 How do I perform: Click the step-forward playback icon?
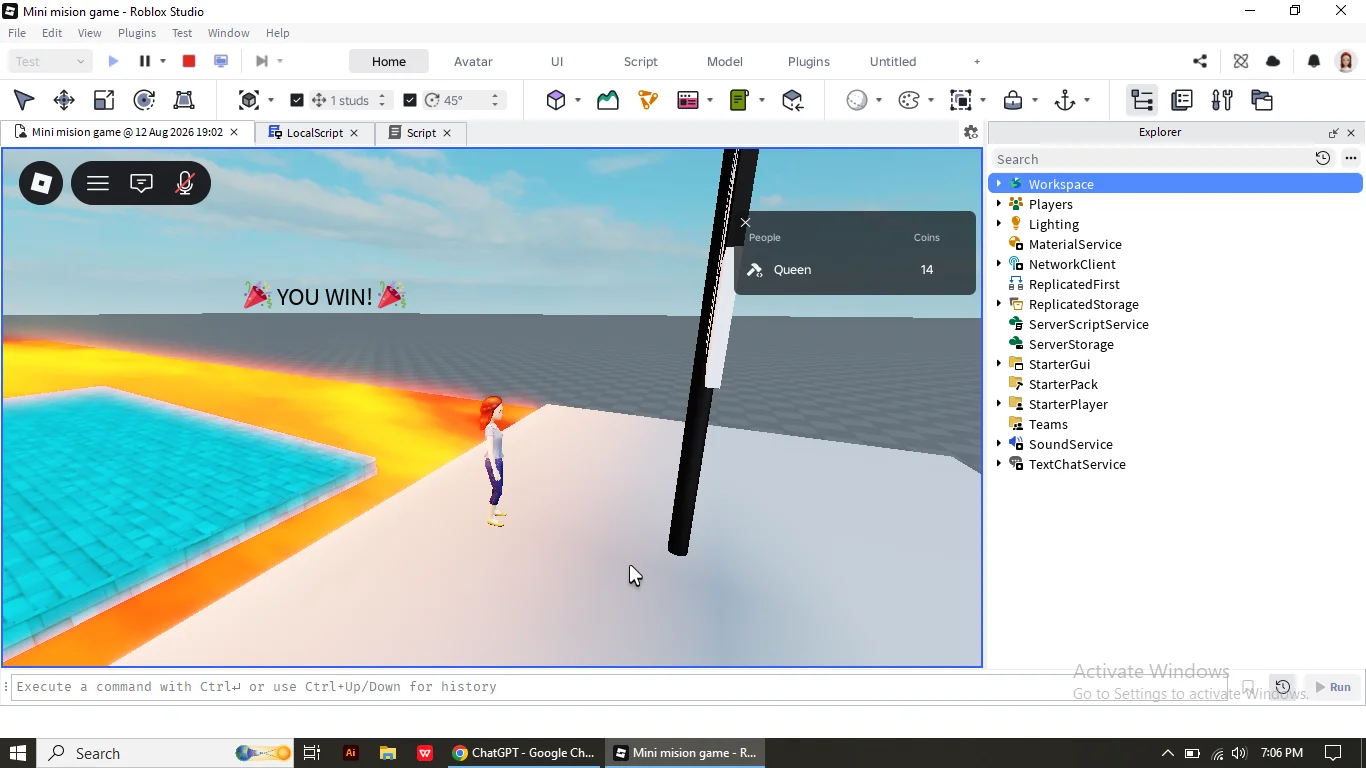point(261,61)
